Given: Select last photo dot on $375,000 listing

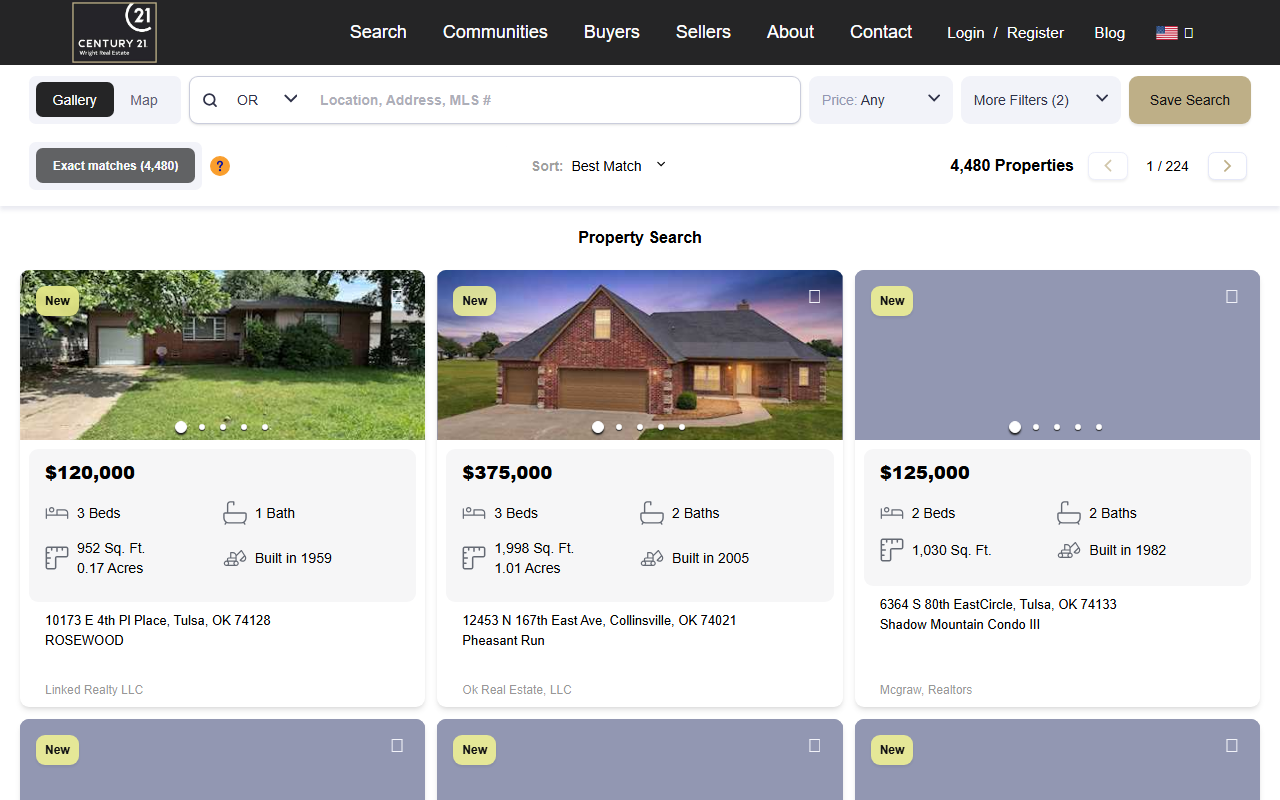Looking at the screenshot, I should (x=682, y=427).
